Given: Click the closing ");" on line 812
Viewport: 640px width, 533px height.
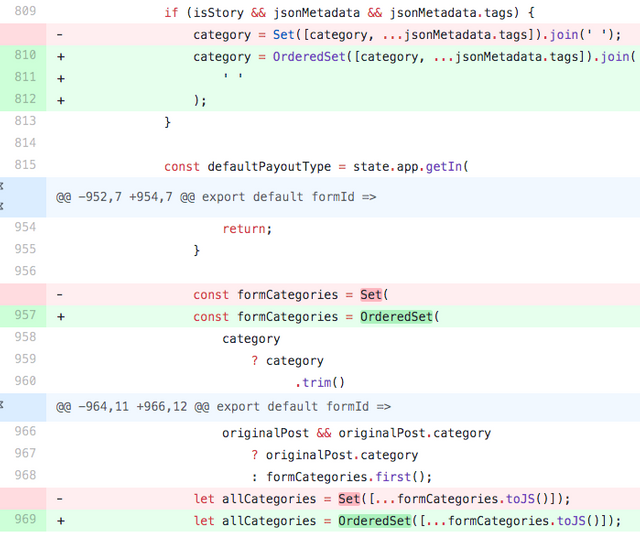Looking at the screenshot, I should [200, 101].
